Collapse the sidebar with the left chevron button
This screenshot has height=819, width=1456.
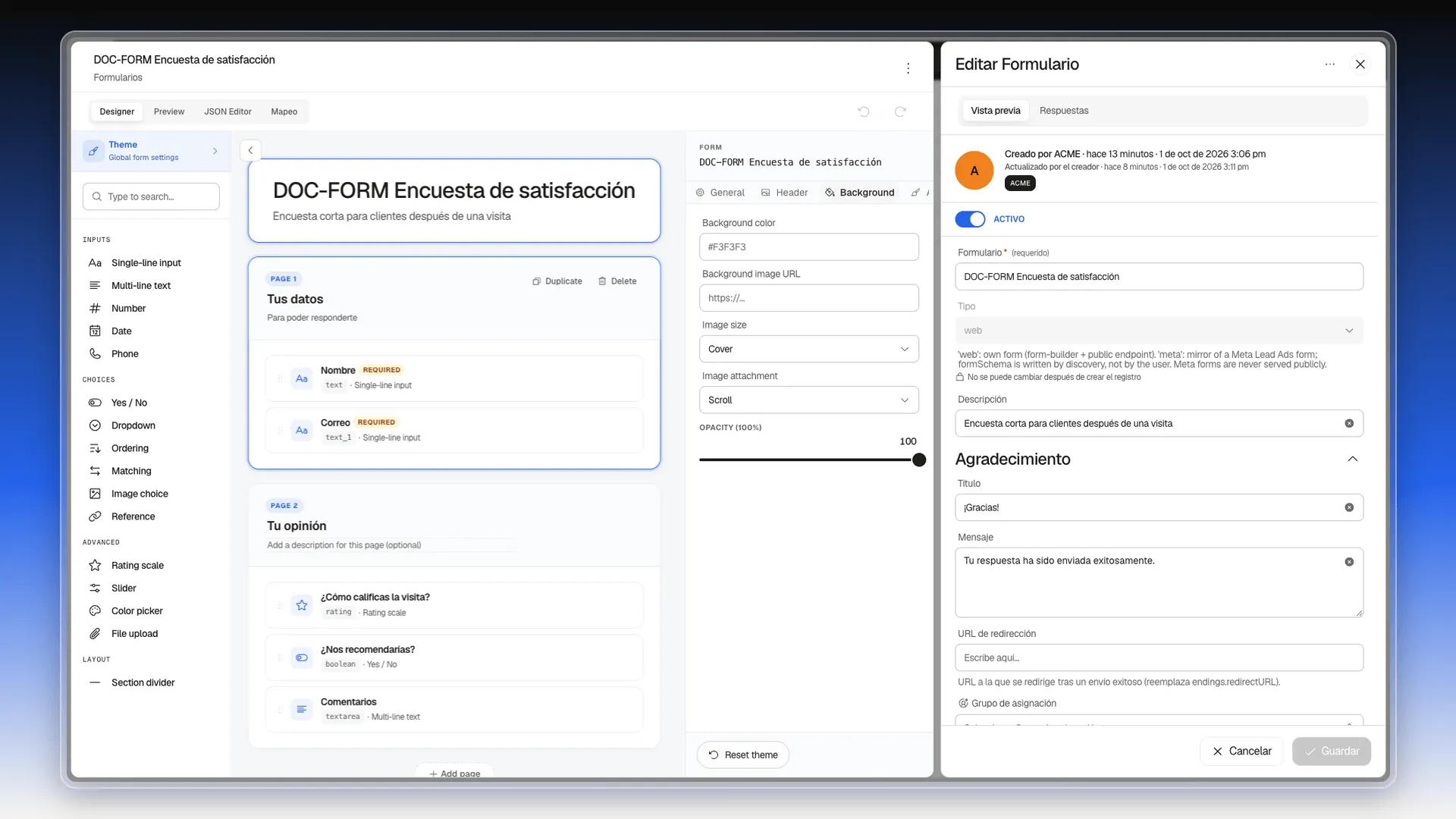point(250,150)
